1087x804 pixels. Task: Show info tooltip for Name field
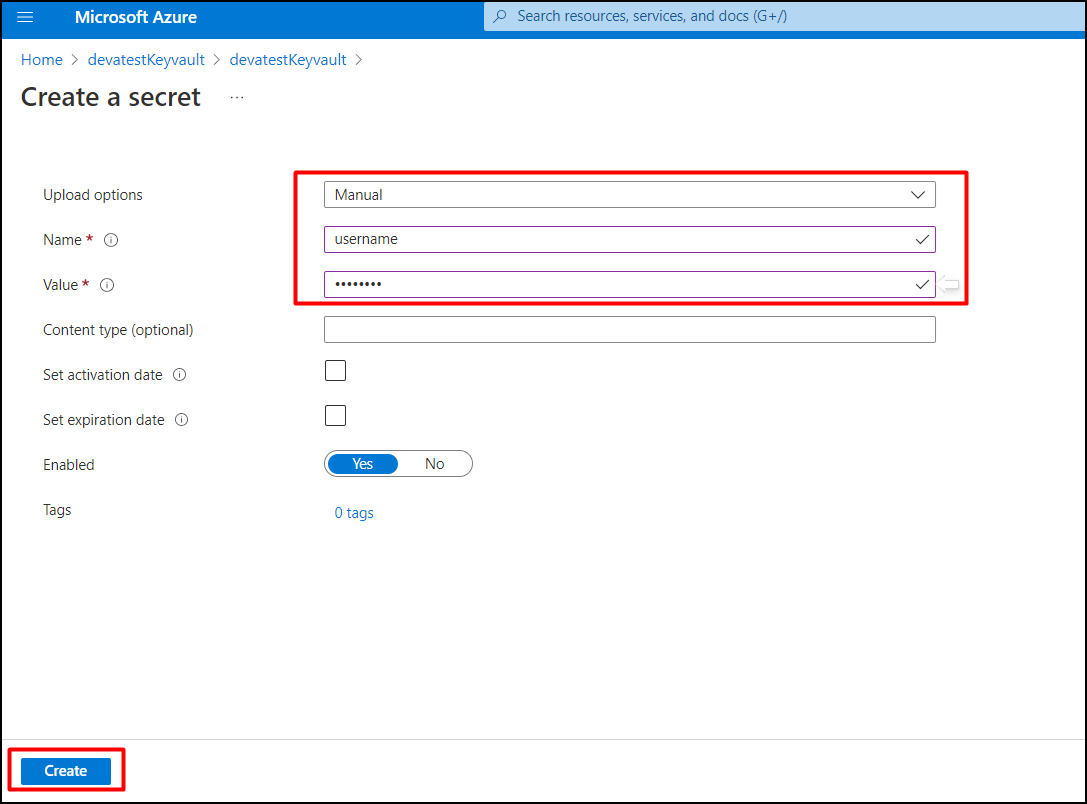tap(111, 240)
